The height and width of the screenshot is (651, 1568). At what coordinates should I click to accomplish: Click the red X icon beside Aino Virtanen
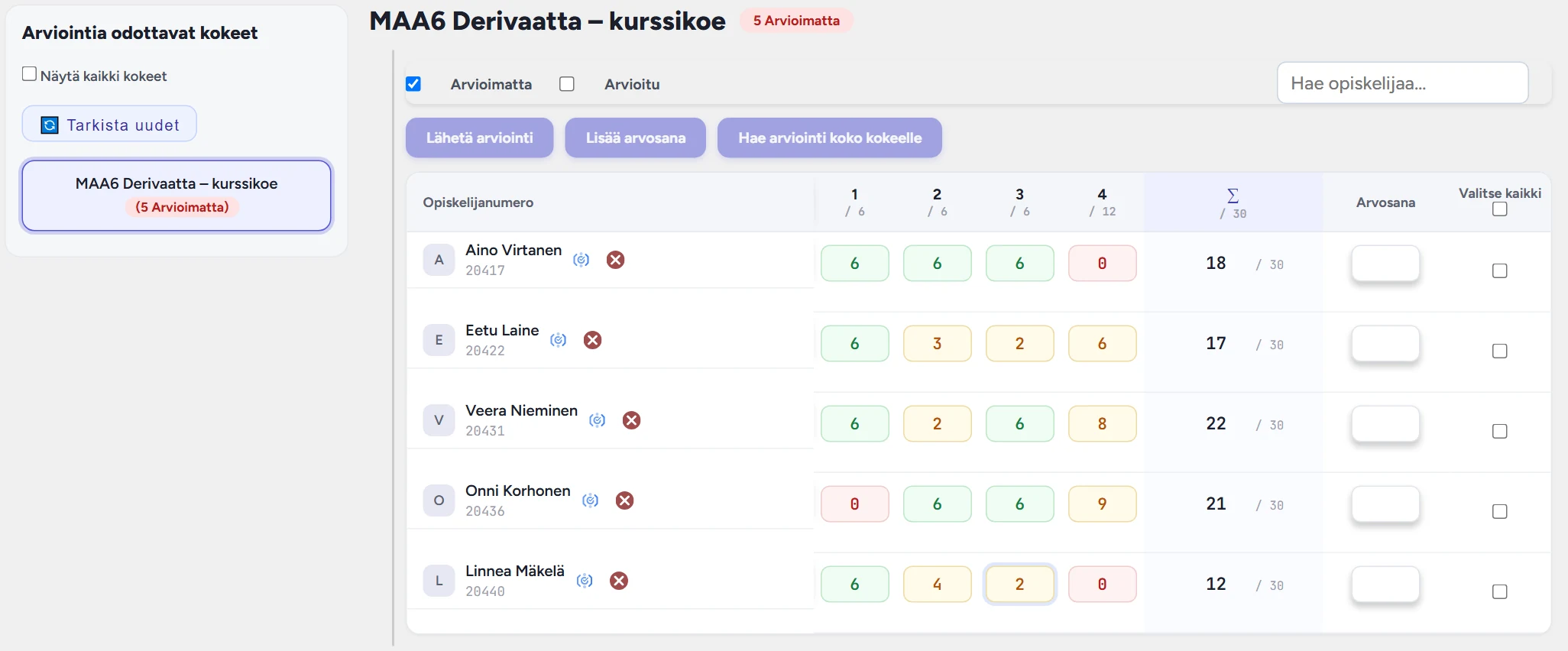[615, 260]
